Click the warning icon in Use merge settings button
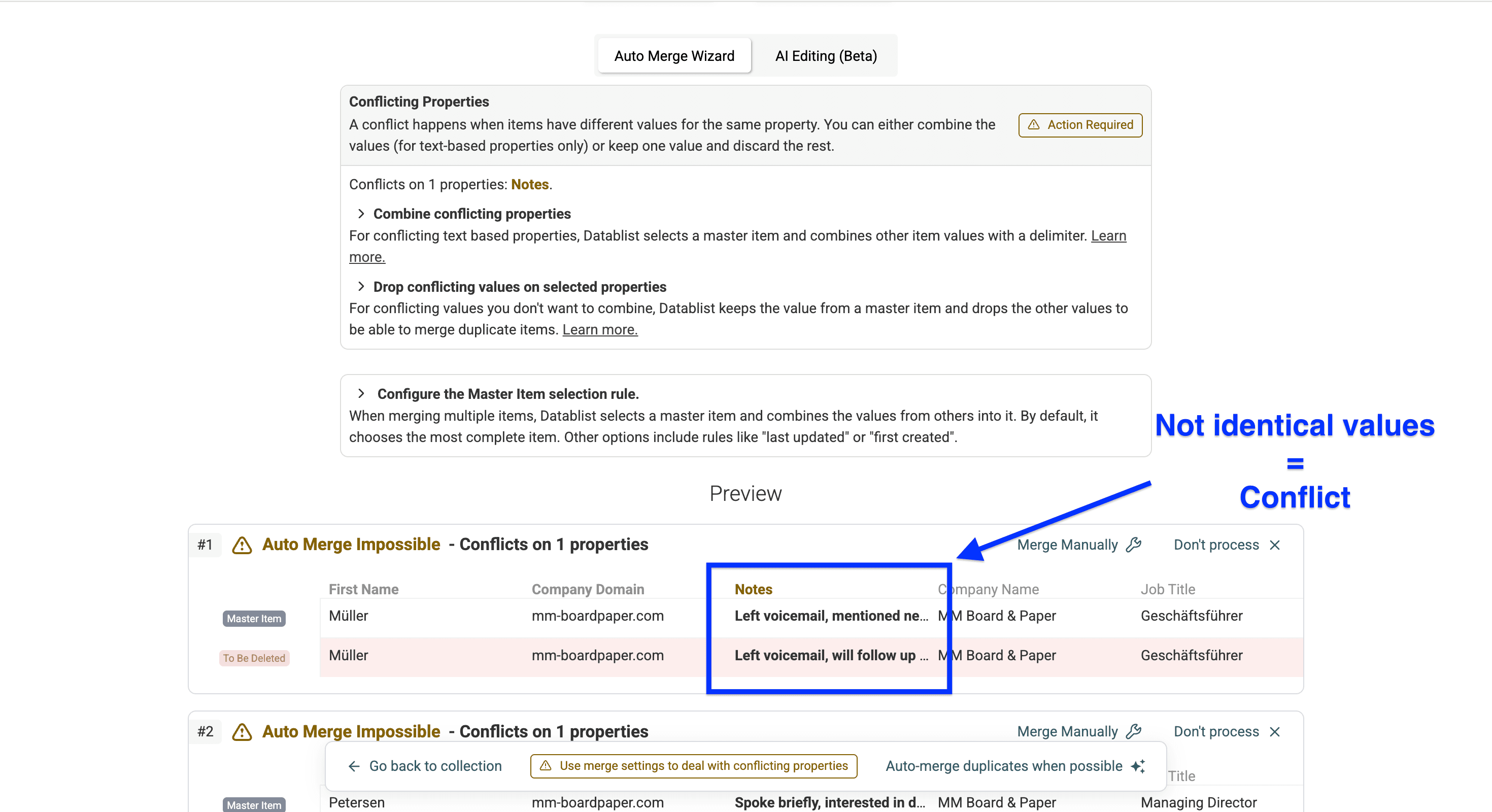This screenshot has height=812, width=1492. [545, 766]
